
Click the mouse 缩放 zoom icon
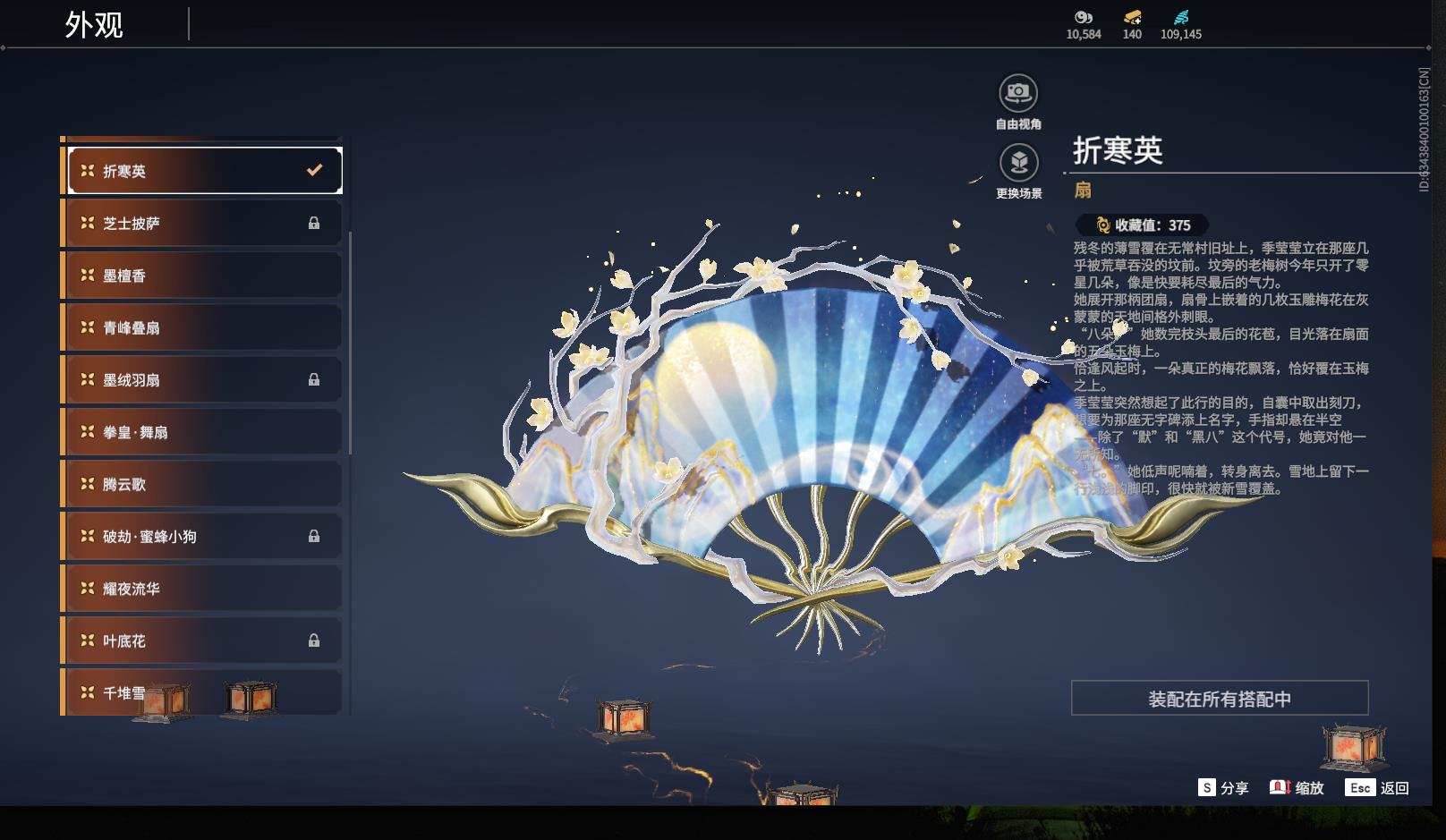(x=1280, y=787)
